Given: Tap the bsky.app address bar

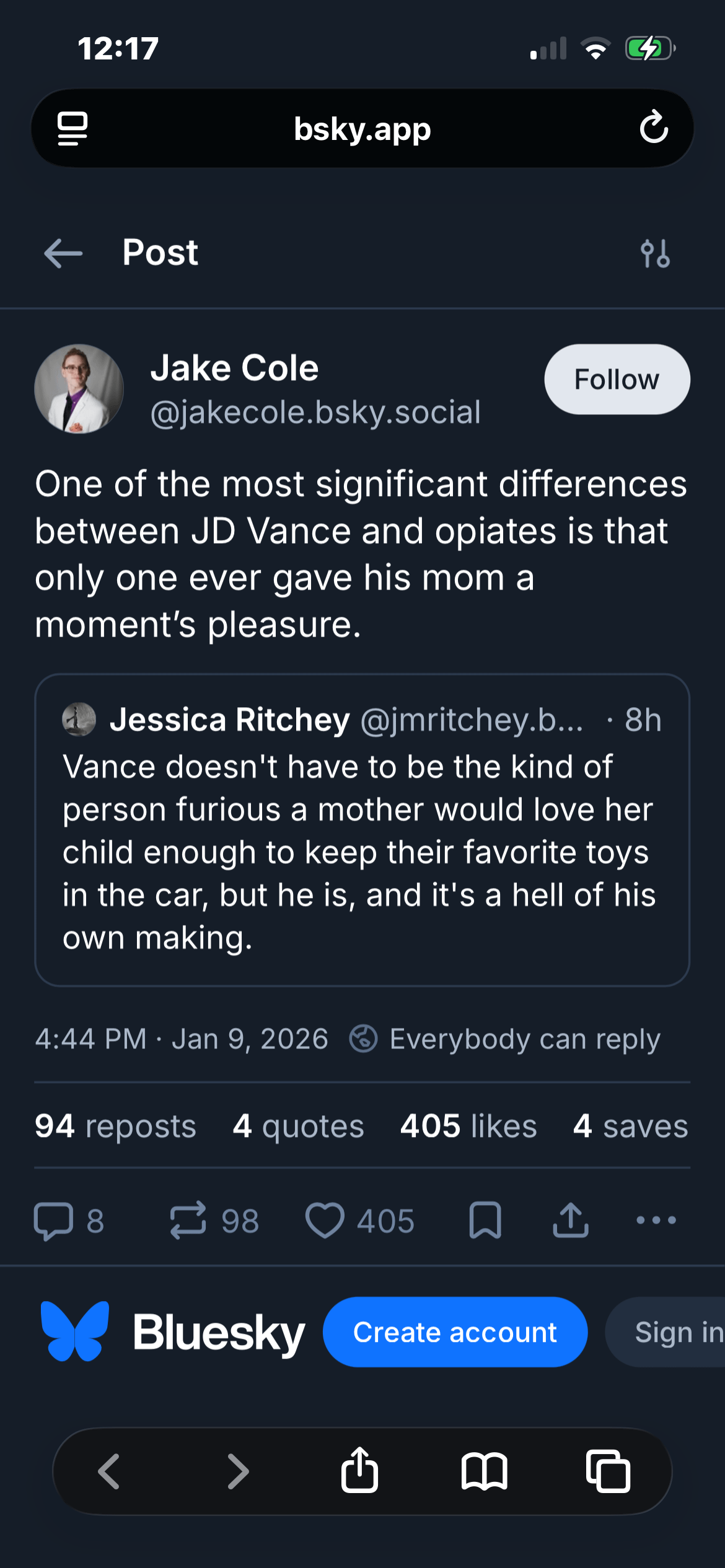Looking at the screenshot, I should (x=362, y=129).
